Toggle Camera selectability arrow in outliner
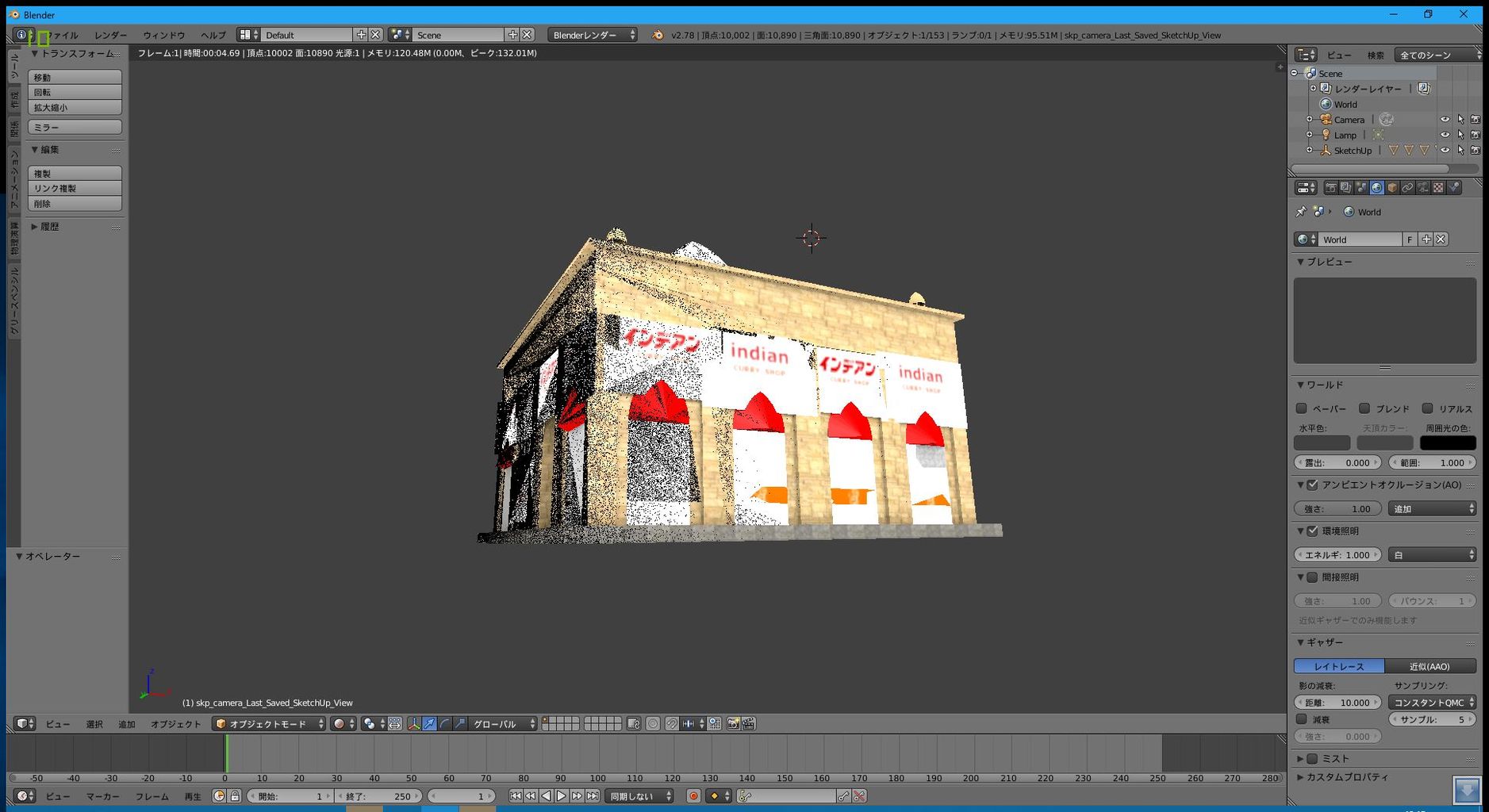The image size is (1489, 812). [1460, 120]
